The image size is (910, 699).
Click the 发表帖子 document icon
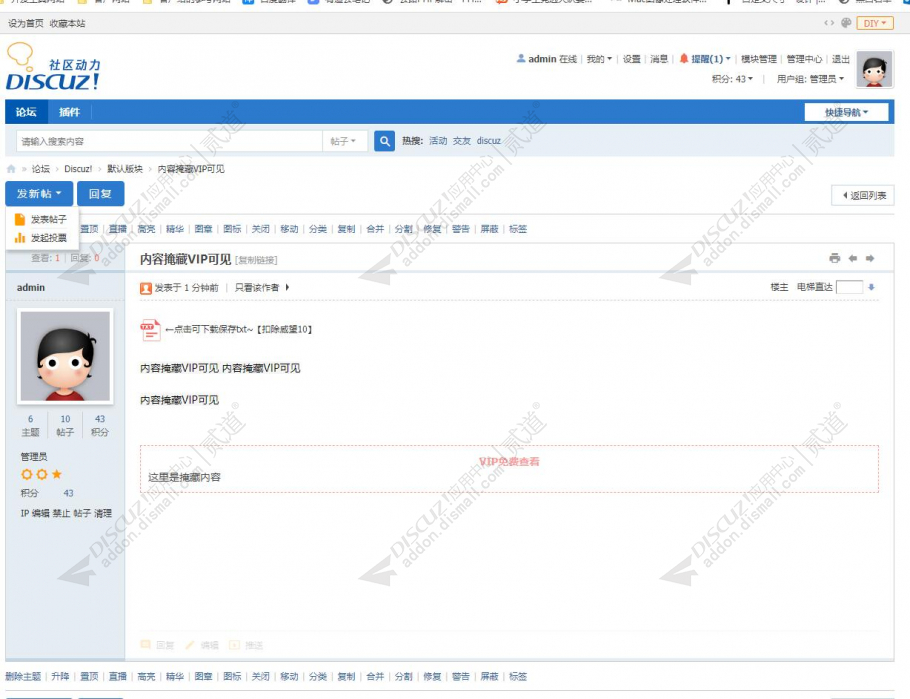[20, 219]
